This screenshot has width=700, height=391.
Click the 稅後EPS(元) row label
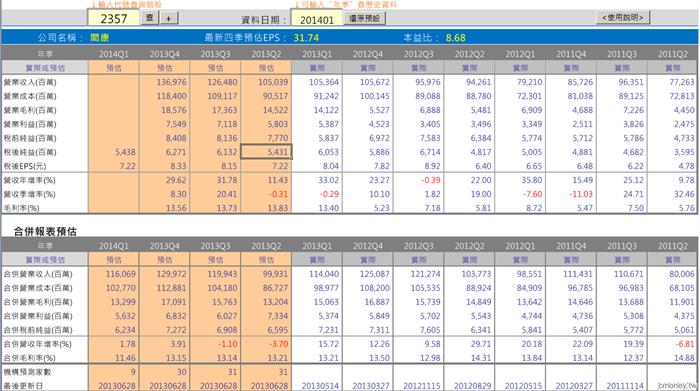tap(25, 166)
